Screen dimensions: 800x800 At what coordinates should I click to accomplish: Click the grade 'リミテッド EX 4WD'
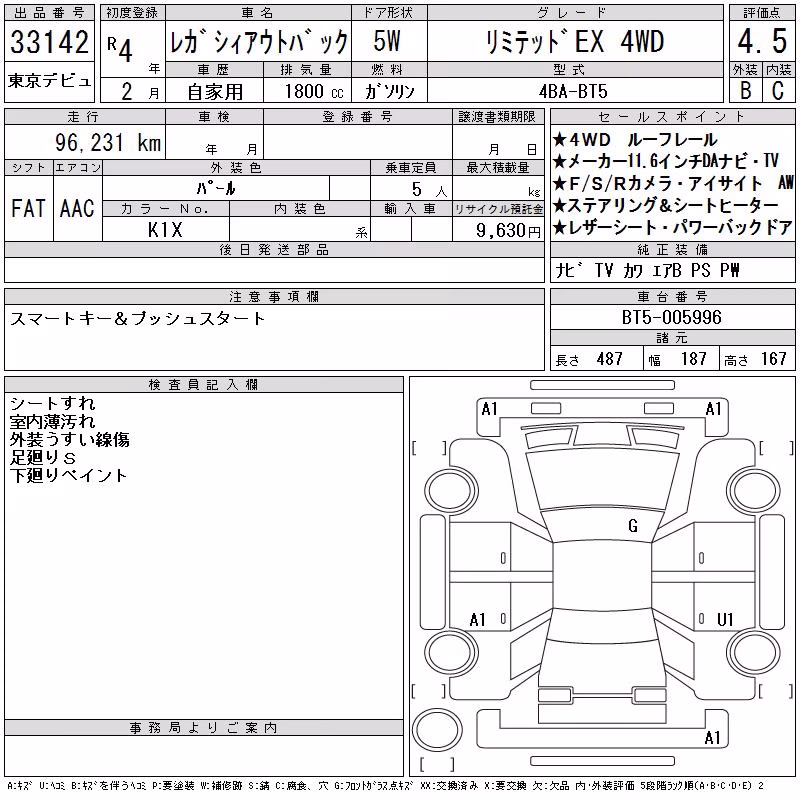coord(575,42)
